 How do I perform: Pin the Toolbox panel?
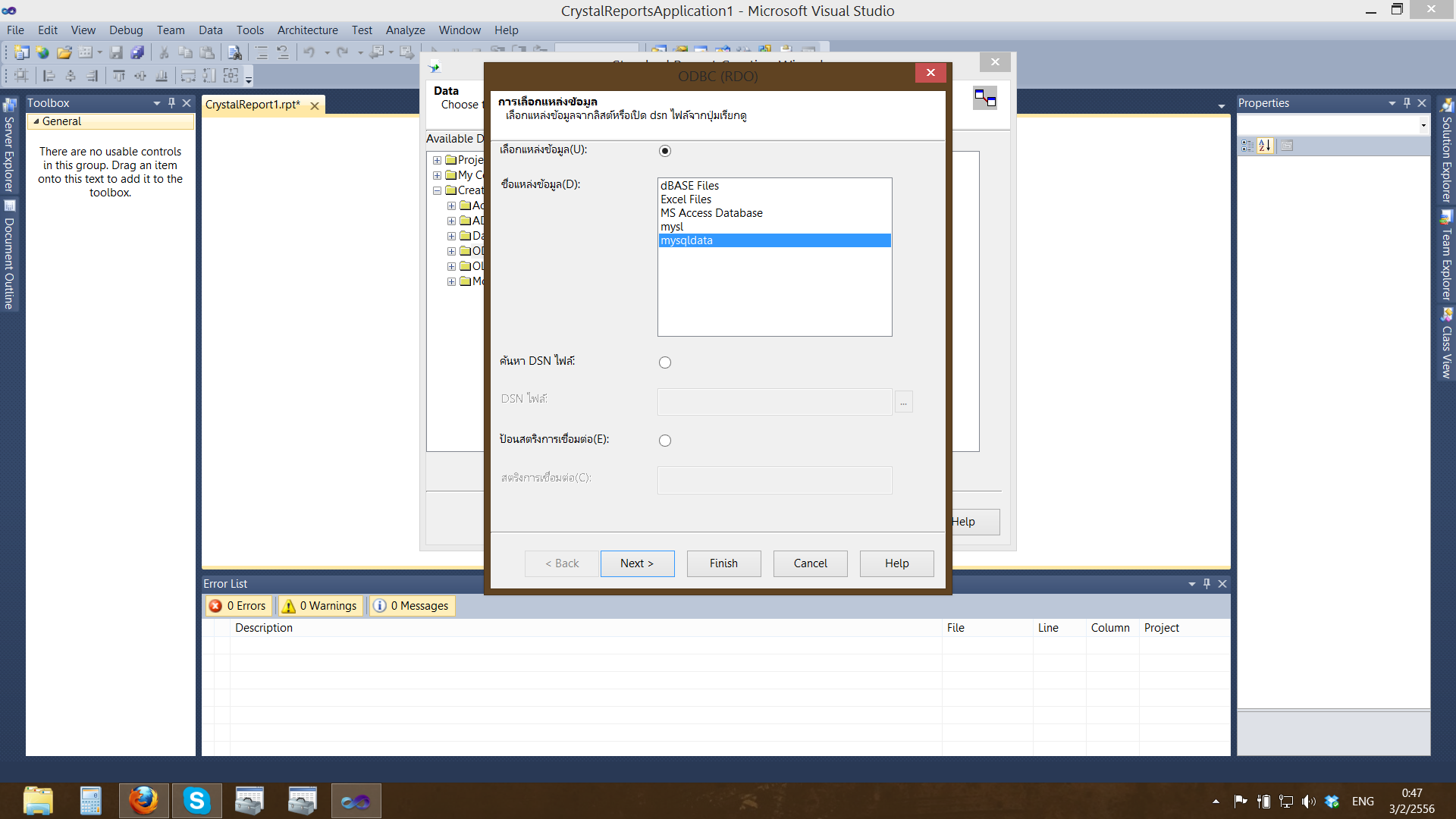click(x=172, y=103)
